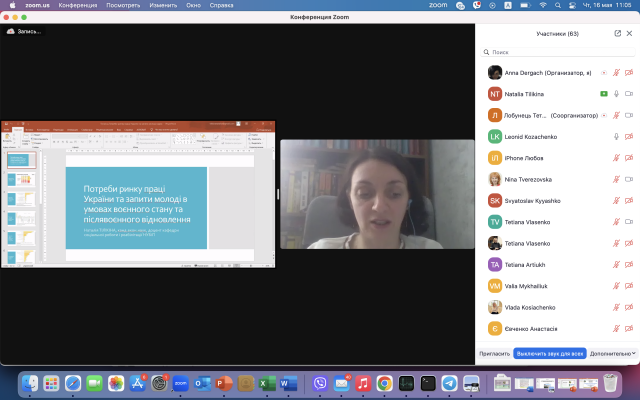Toggle iPhone Любов's muted microphone
640x400 pixels.
616,158
